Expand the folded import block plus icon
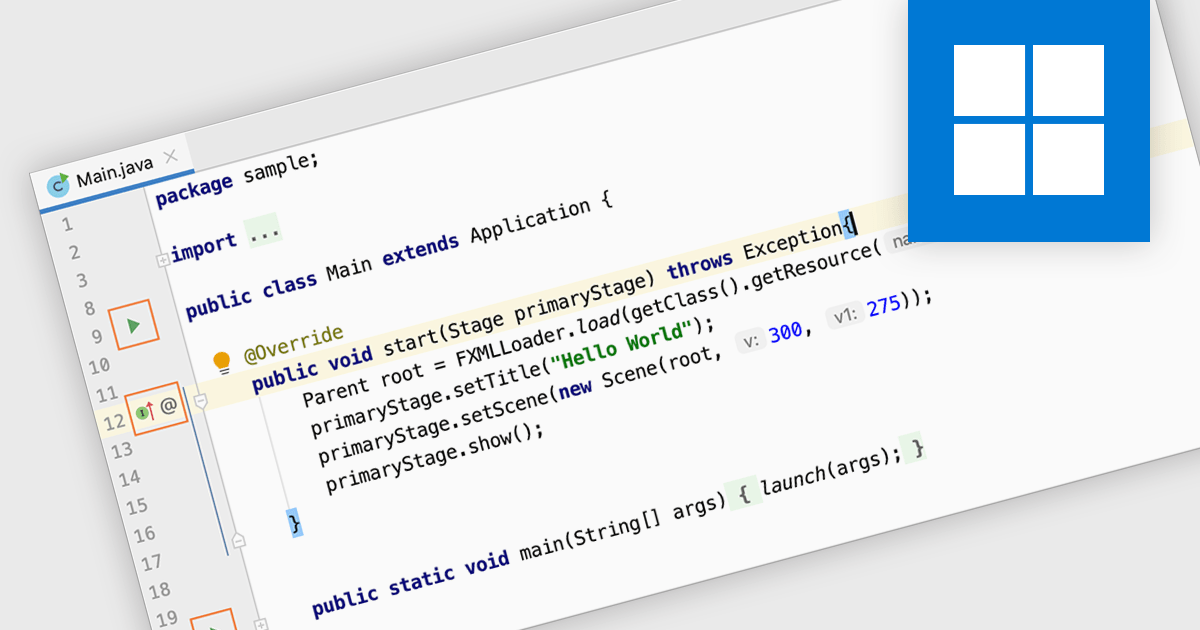This screenshot has height=630, width=1200. click(162, 260)
